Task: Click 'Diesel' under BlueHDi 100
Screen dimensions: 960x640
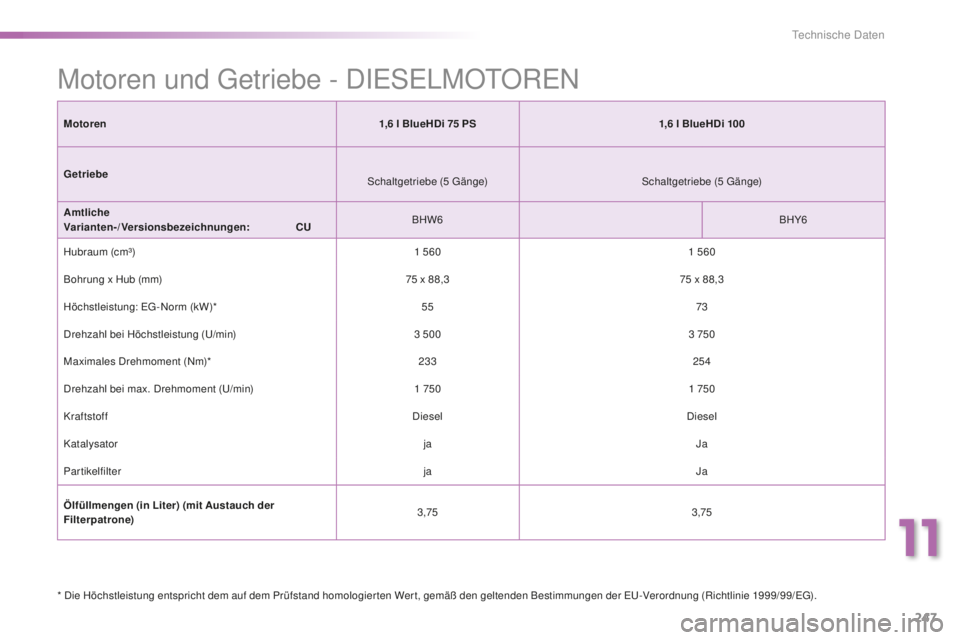Action: coord(702,416)
